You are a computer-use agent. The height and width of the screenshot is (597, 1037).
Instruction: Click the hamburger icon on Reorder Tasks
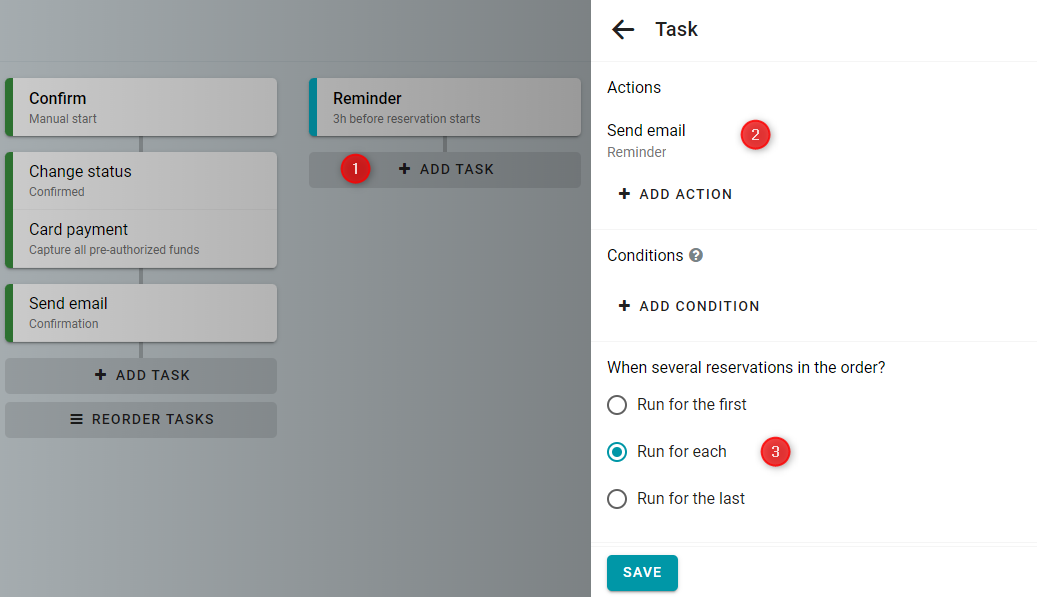[x=77, y=419]
